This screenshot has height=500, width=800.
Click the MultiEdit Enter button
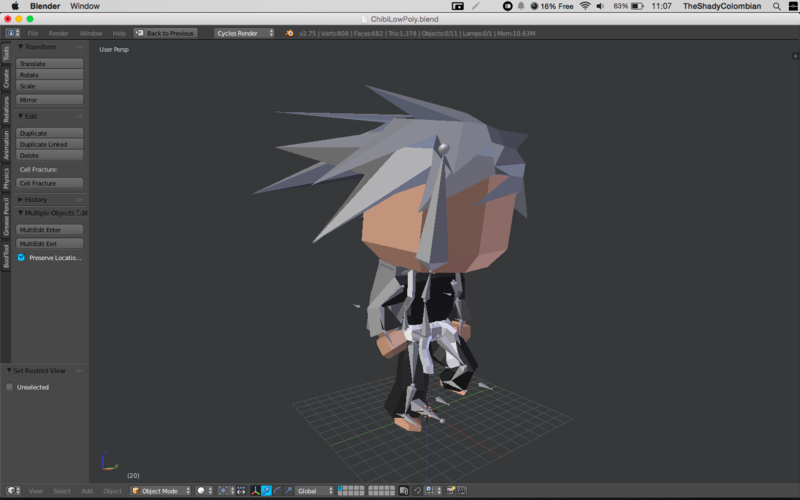pyautogui.click(x=49, y=230)
